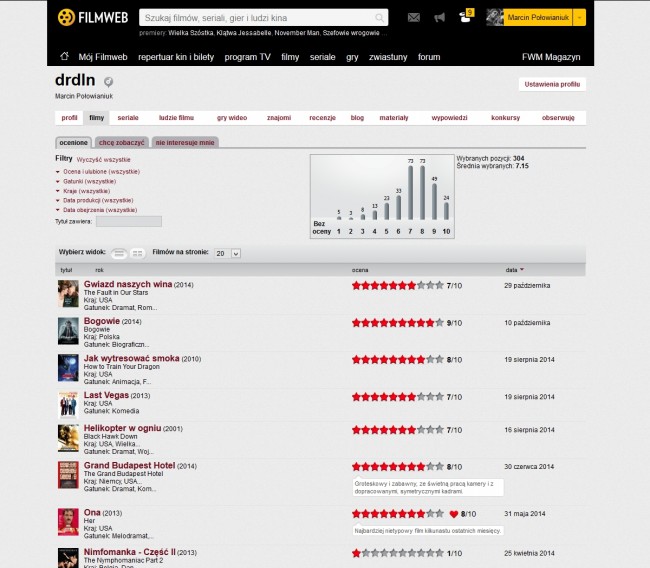Click the Tytuł zawiera input field
The width and height of the screenshot is (650, 568).
[129, 221]
